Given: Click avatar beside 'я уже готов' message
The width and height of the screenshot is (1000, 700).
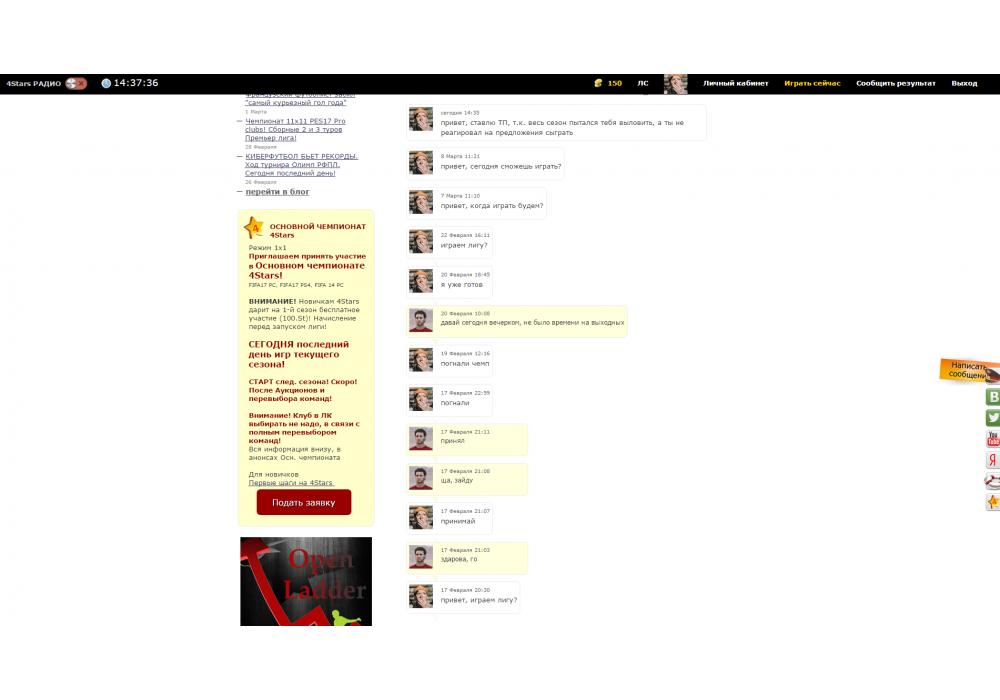Looking at the screenshot, I should tap(421, 281).
